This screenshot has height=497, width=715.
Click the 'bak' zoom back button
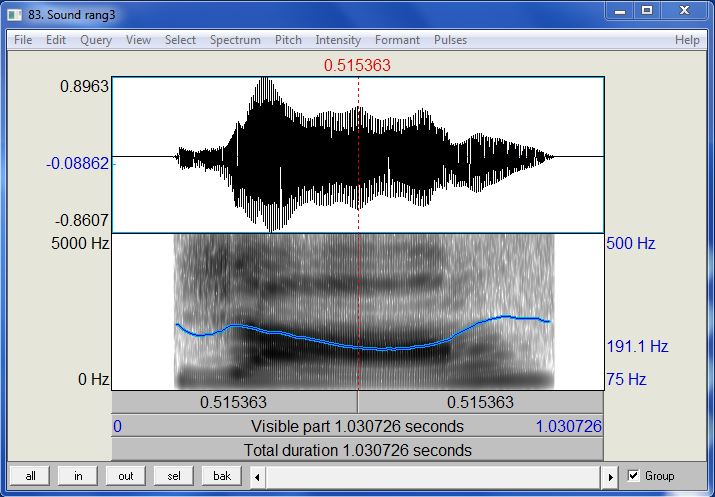click(222, 476)
